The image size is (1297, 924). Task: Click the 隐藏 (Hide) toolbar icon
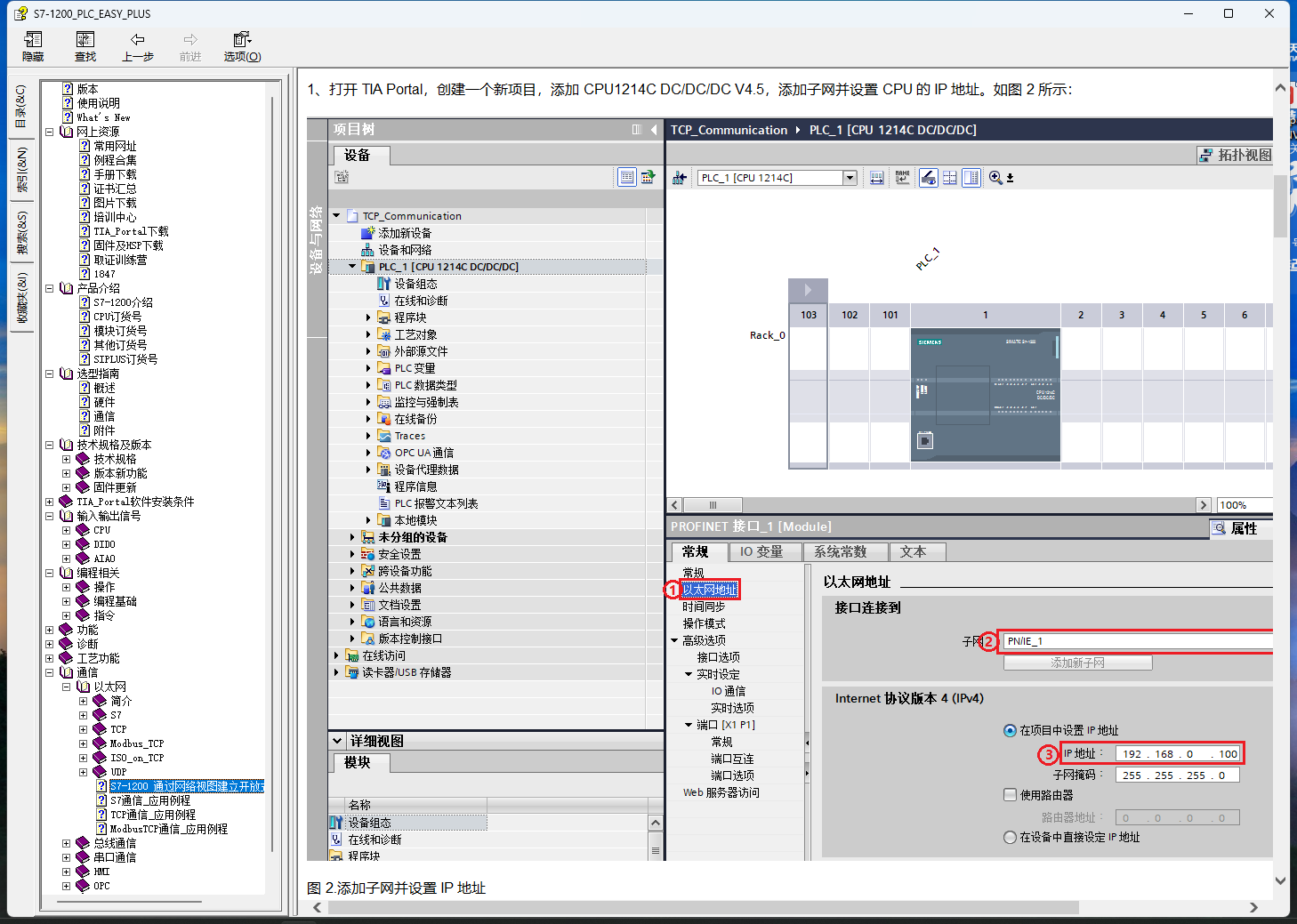point(33,41)
